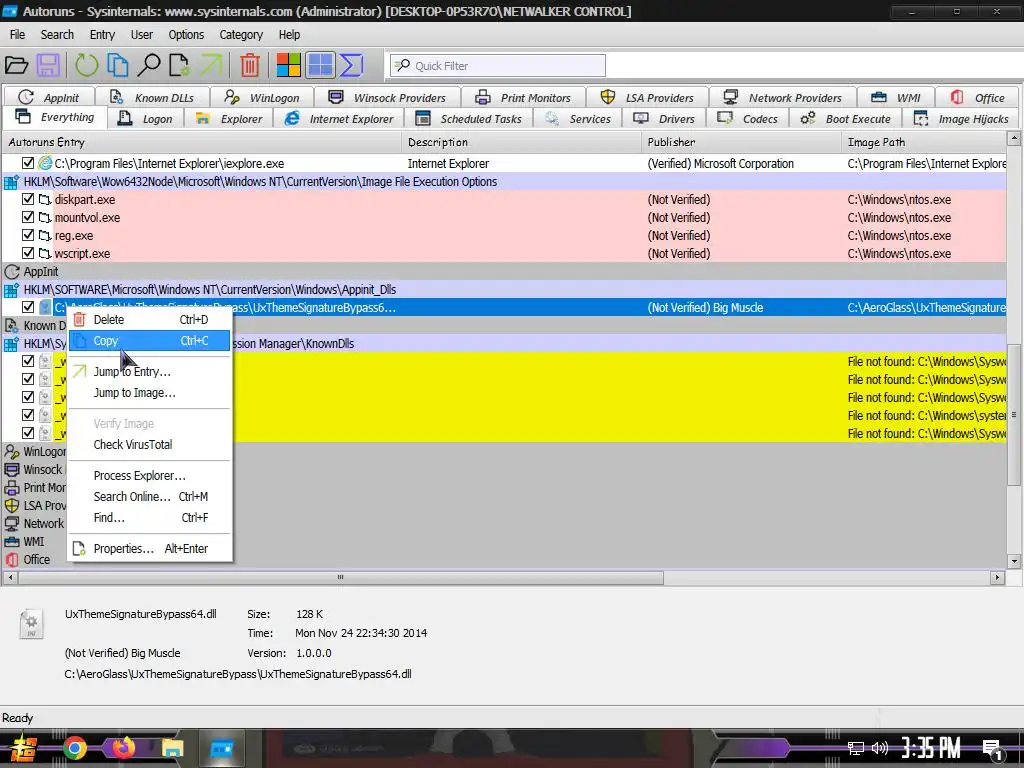Click the Open file toolbar icon

pyautogui.click(x=17, y=65)
